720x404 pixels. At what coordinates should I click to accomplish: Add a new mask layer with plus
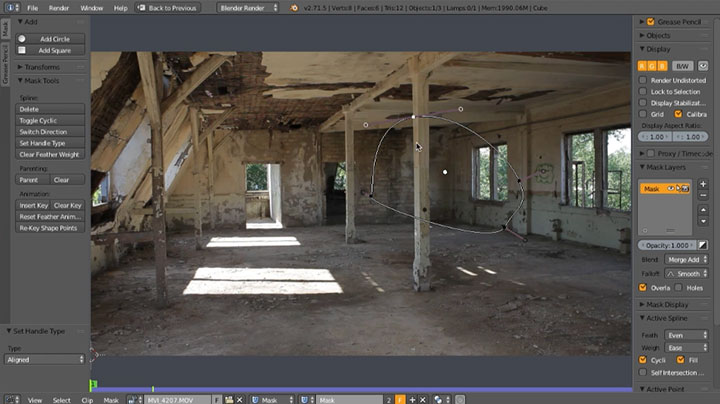[703, 184]
